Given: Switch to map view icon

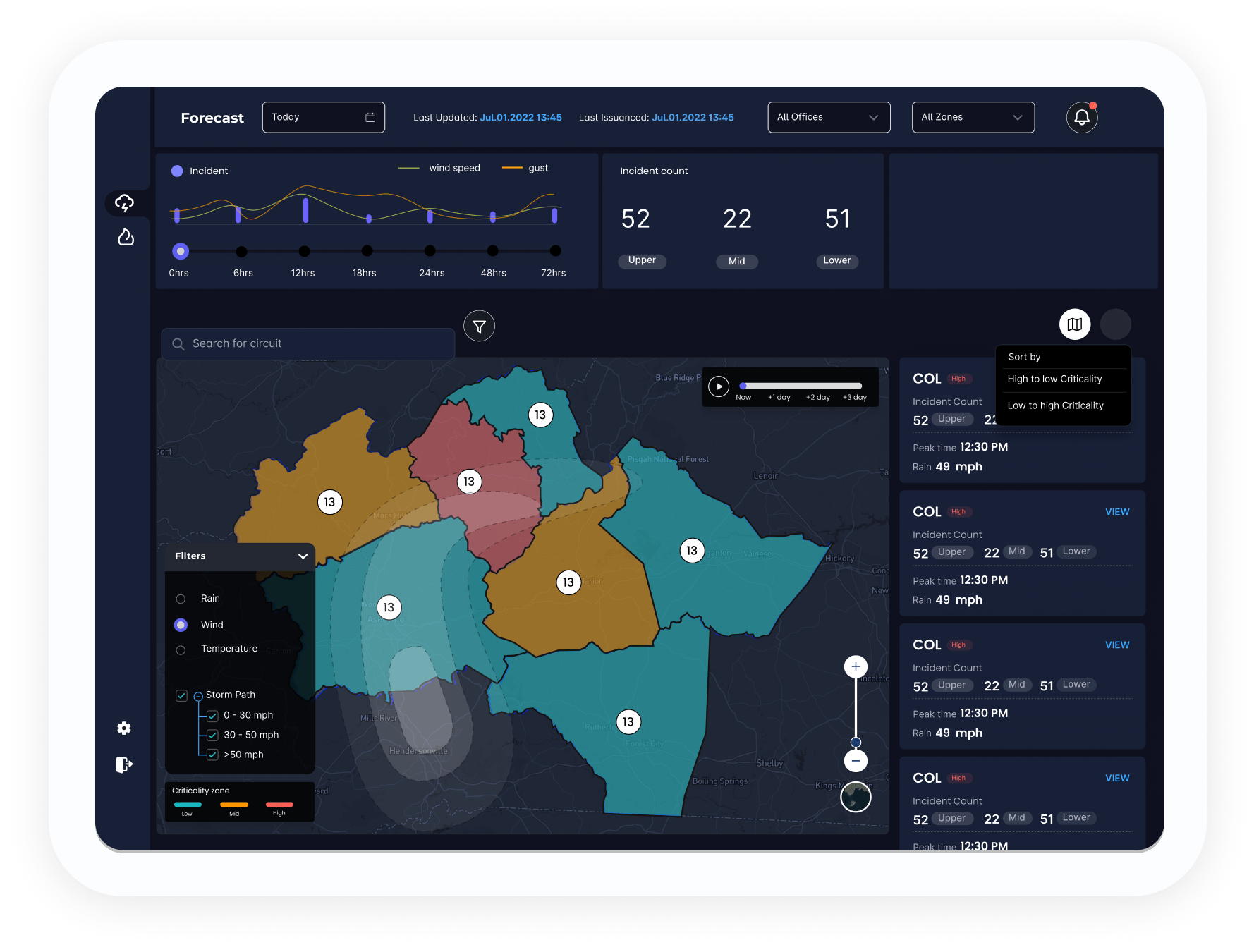Looking at the screenshot, I should click(1075, 324).
